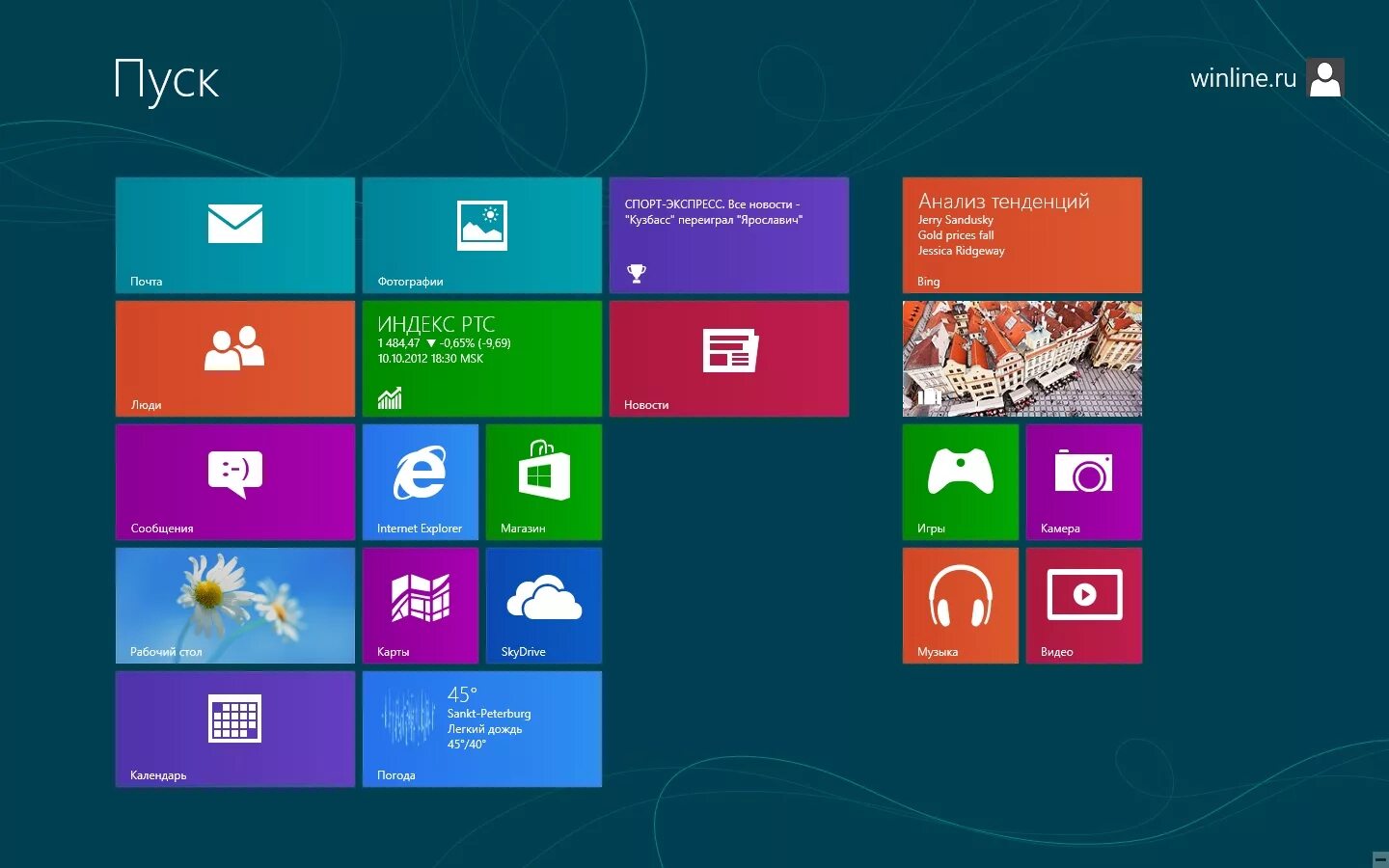Image resolution: width=1389 pixels, height=868 pixels.
Task: Open Bing Анализ тенденций tile
Action: (1022, 235)
